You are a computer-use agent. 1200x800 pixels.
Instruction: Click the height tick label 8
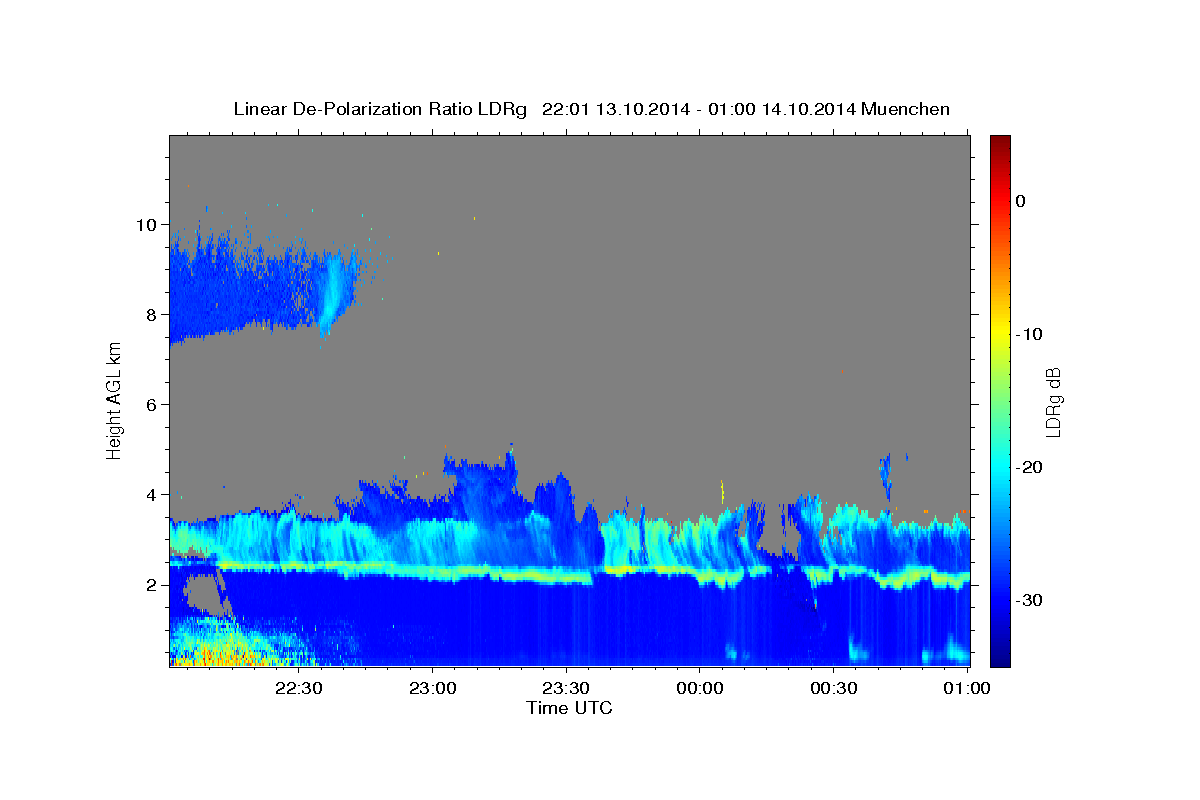(153, 314)
